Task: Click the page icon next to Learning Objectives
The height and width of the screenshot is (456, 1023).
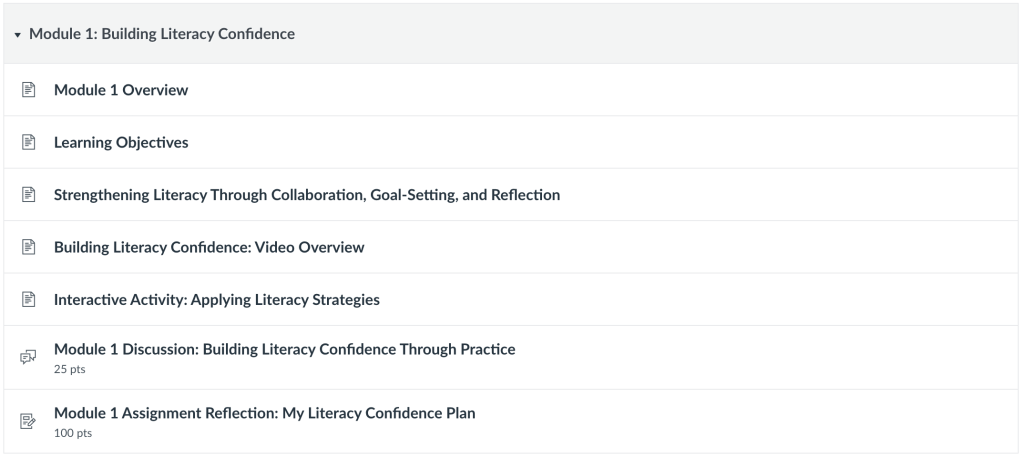Action: (28, 142)
